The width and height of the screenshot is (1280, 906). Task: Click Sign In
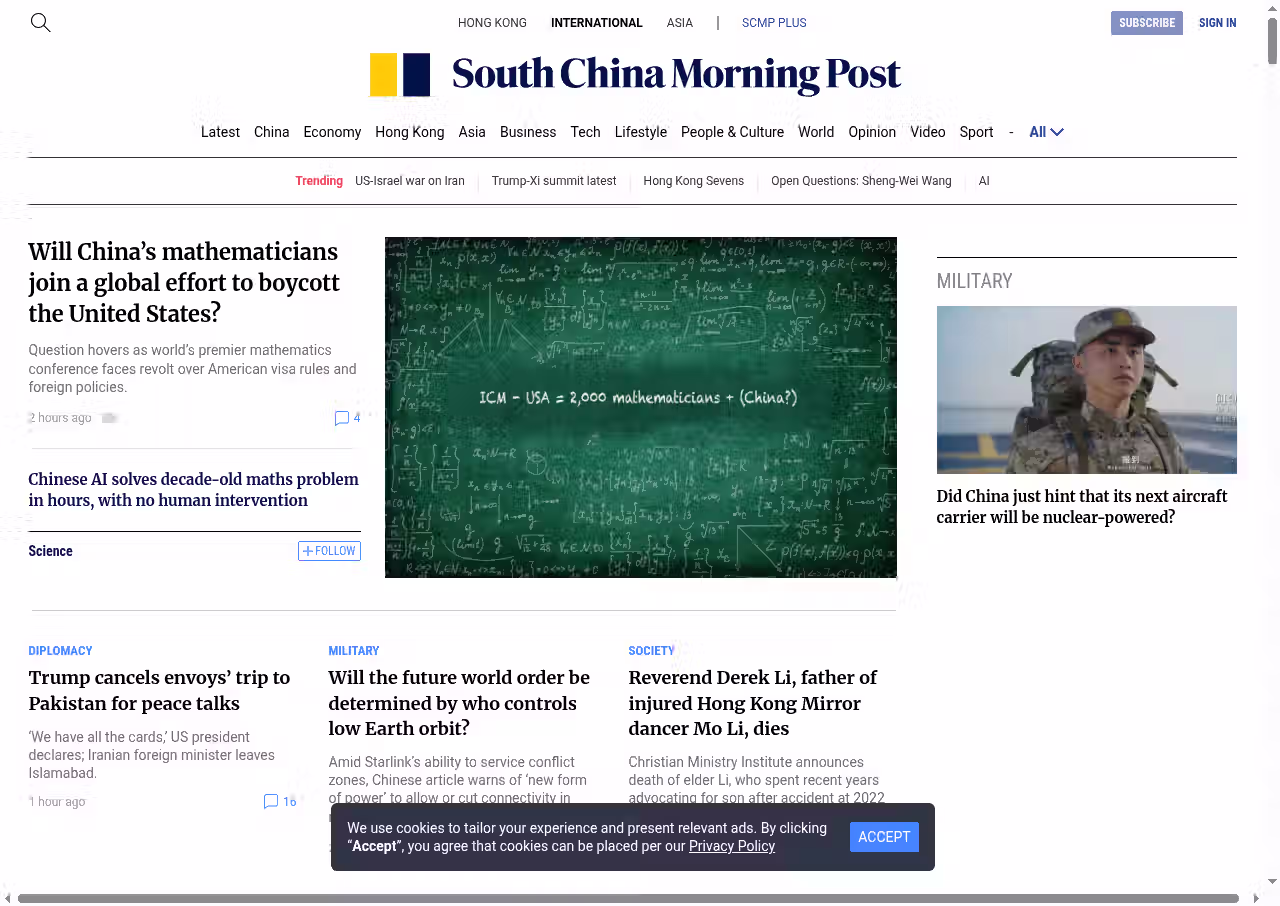click(1217, 23)
